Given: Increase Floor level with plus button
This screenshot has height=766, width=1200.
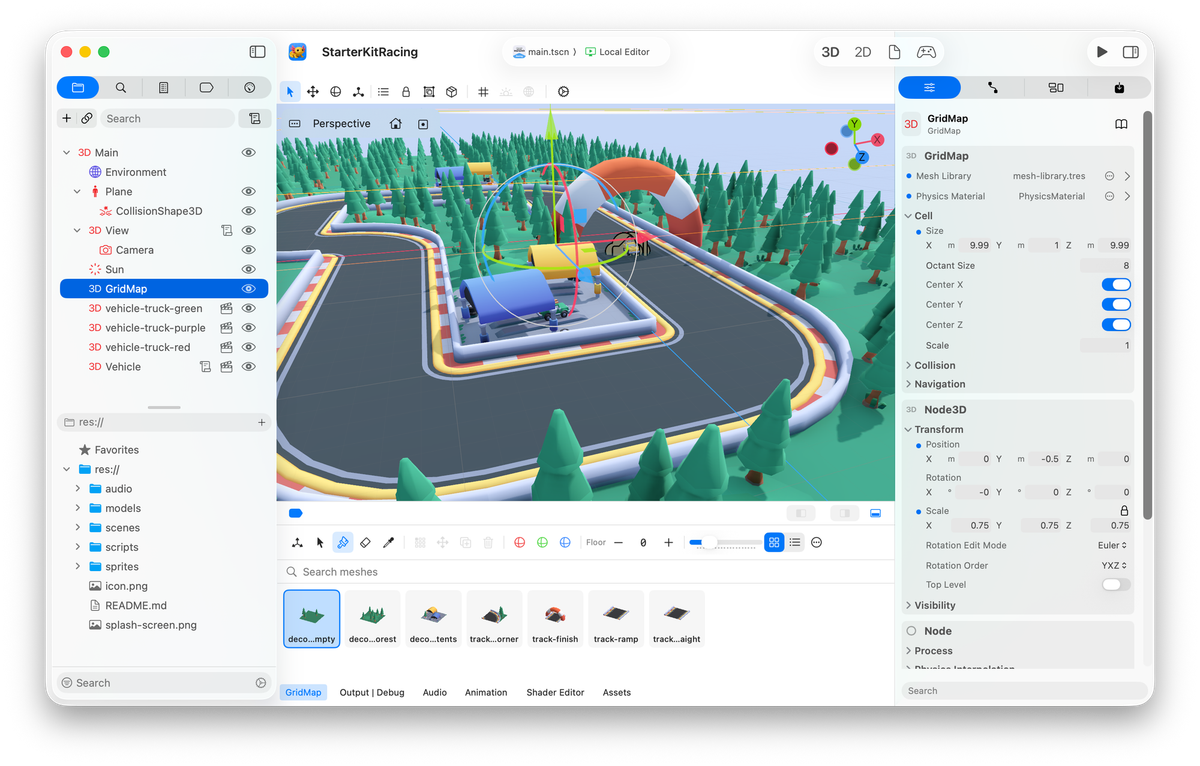Looking at the screenshot, I should (x=669, y=542).
